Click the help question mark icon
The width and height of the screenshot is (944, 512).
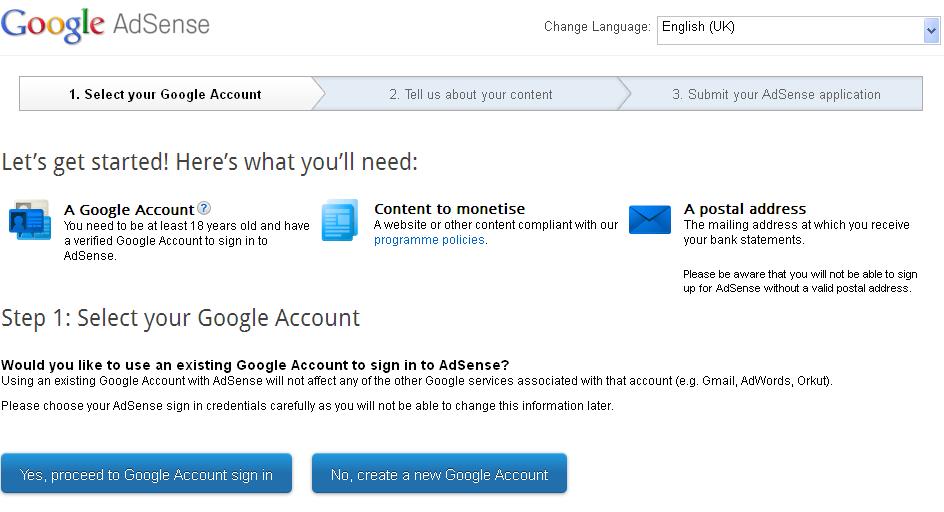(x=204, y=208)
